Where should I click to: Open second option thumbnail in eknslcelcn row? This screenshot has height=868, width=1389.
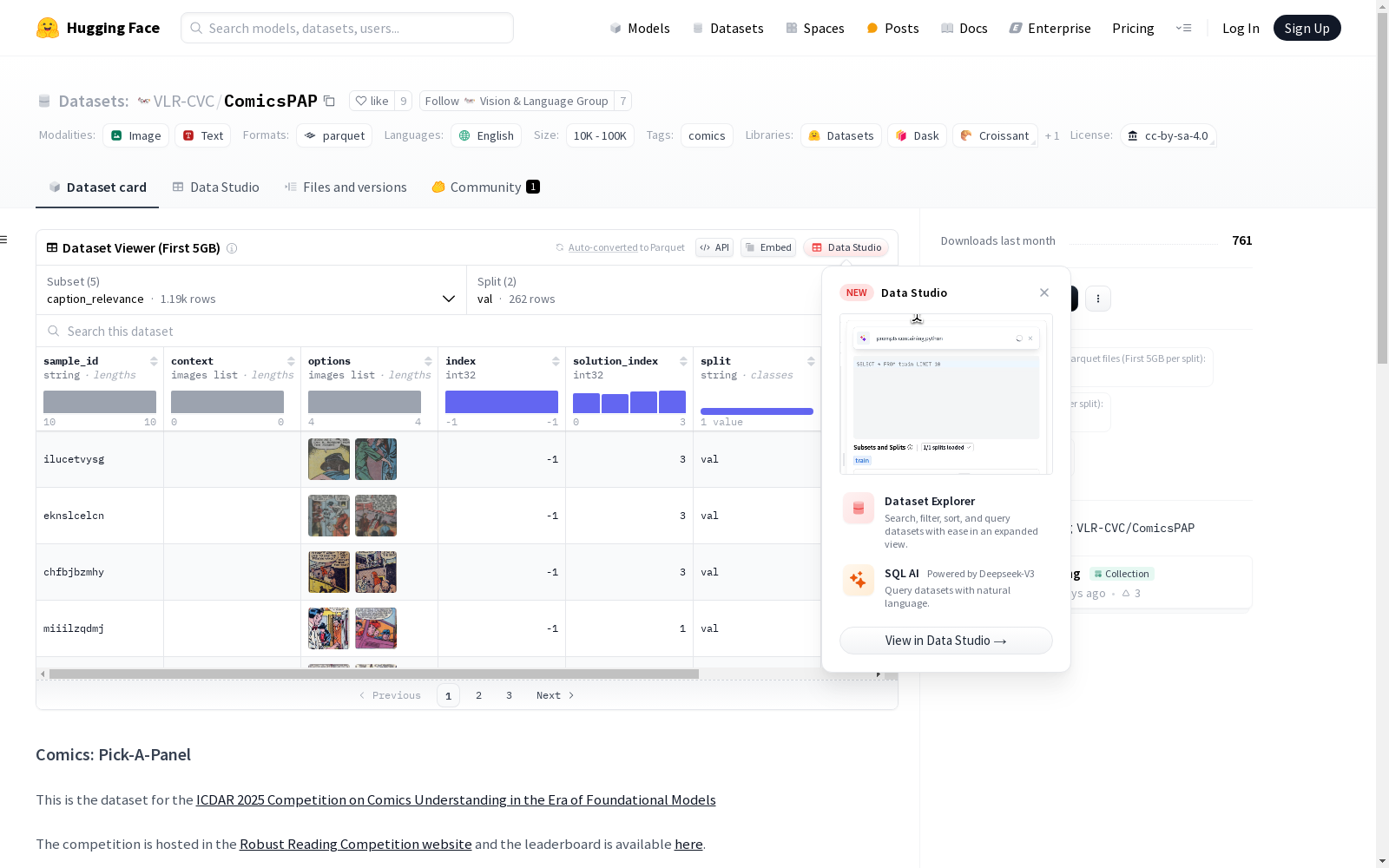click(376, 516)
